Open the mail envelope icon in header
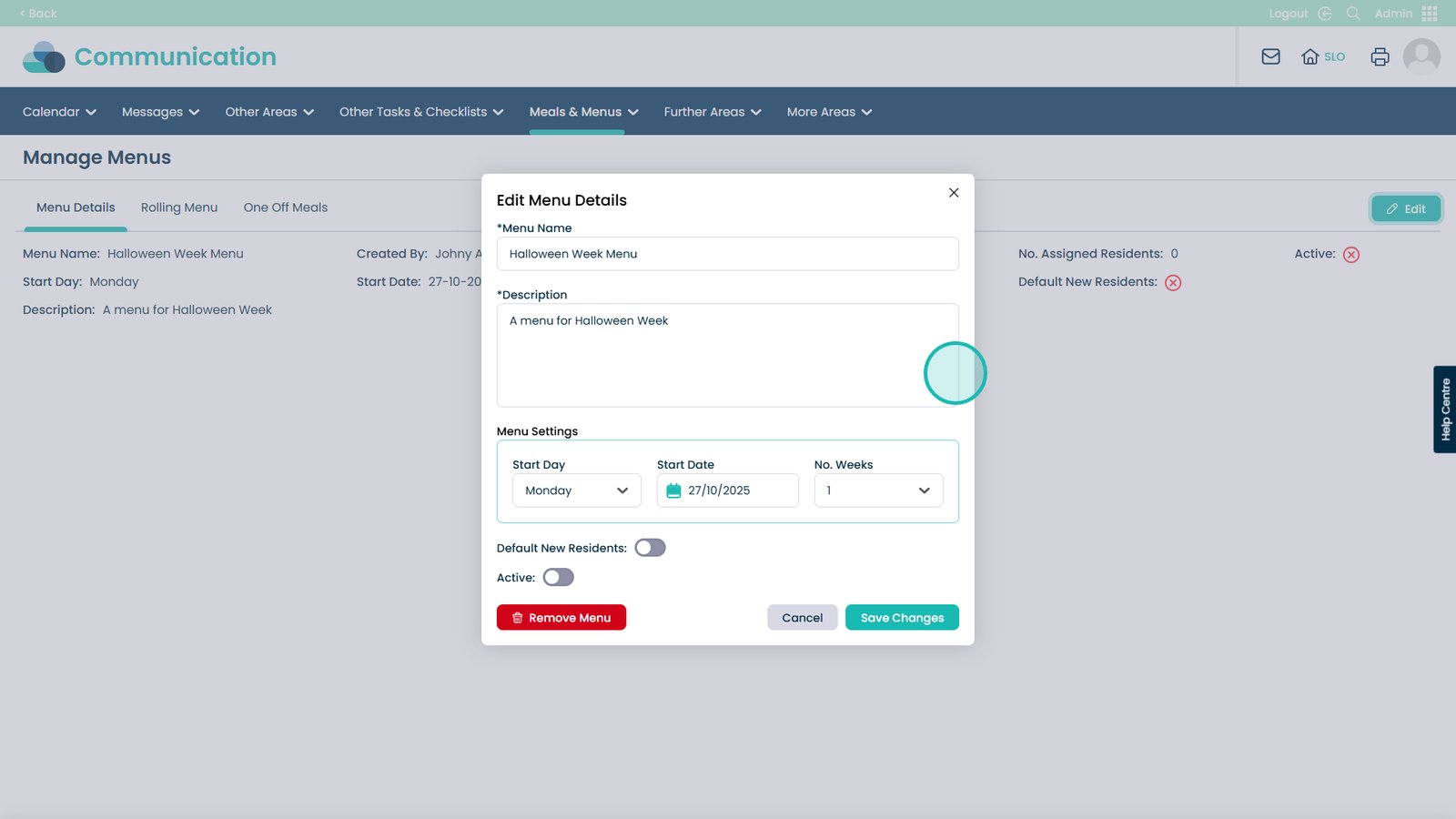1456x819 pixels. pyautogui.click(x=1270, y=56)
